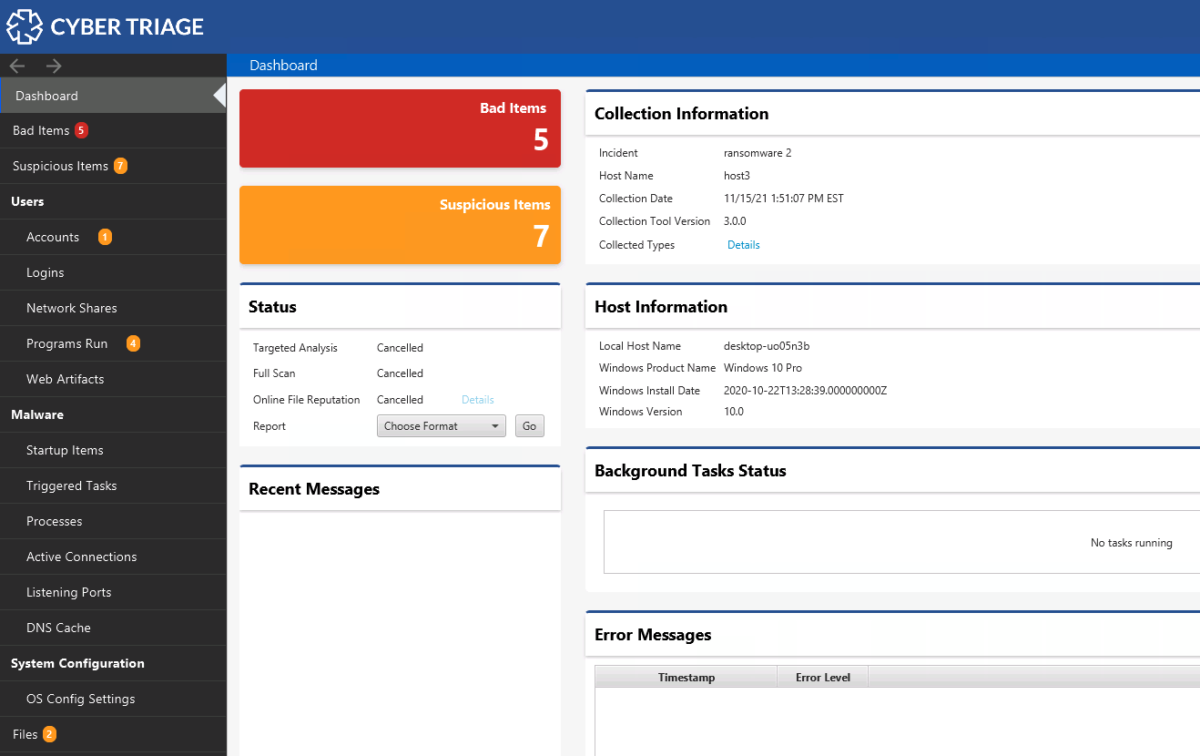Open Processes from the Malware section

[57, 520]
